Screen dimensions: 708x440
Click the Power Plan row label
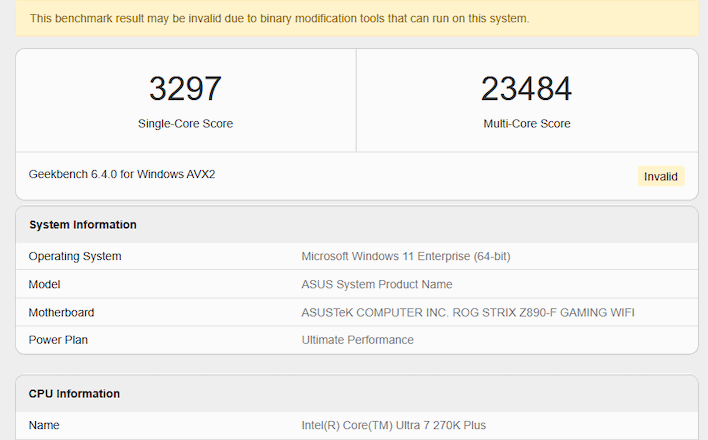click(58, 340)
